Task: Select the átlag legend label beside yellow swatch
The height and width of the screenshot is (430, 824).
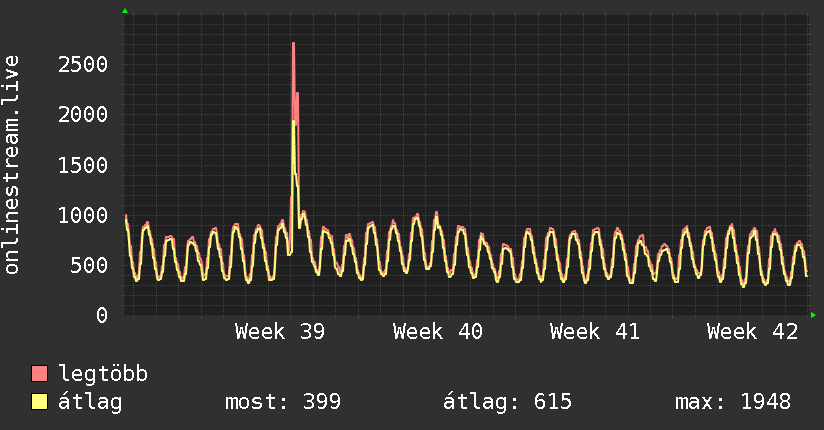Action: point(90,402)
